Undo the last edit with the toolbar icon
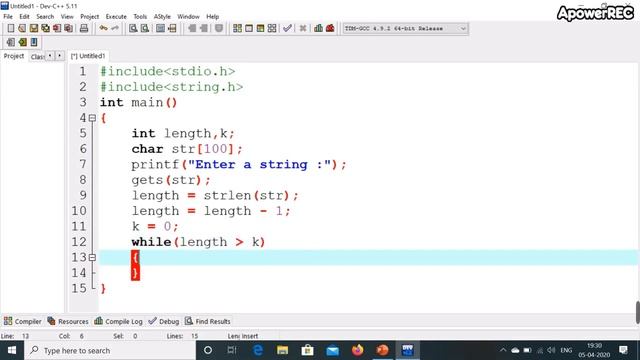The height and width of the screenshot is (360, 640). [x=104, y=28]
